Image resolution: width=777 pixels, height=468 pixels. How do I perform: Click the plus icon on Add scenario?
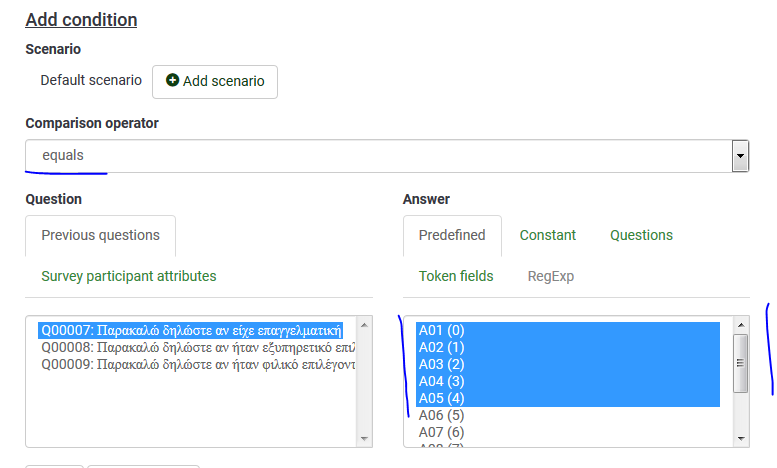coord(172,81)
